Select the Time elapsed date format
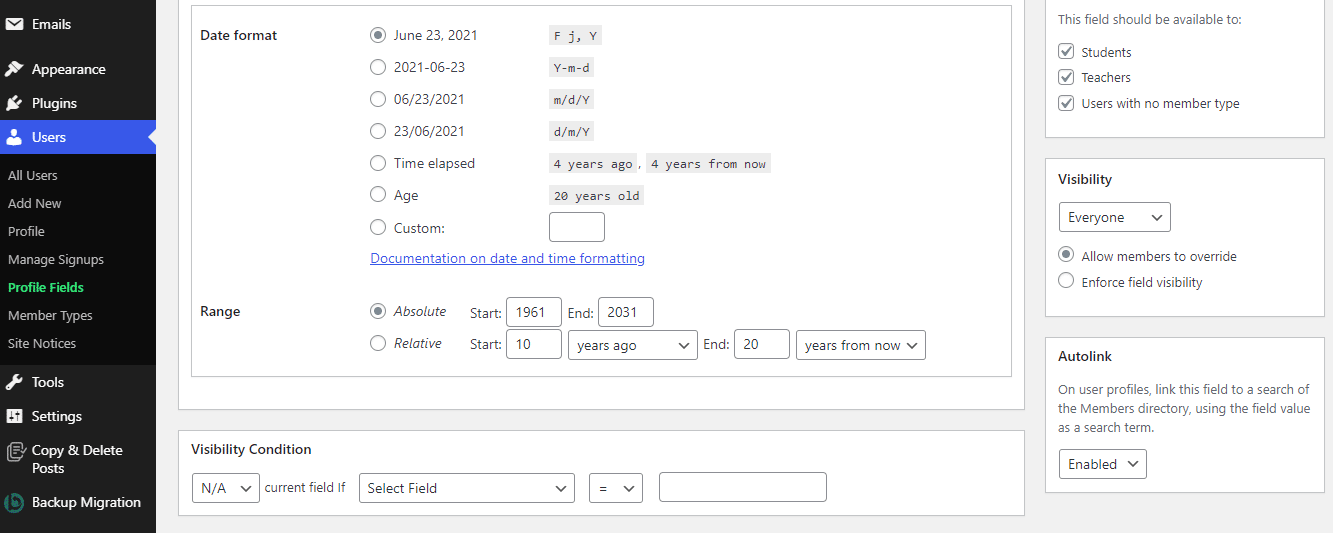Viewport: 1333px width, 533px height. (x=378, y=163)
